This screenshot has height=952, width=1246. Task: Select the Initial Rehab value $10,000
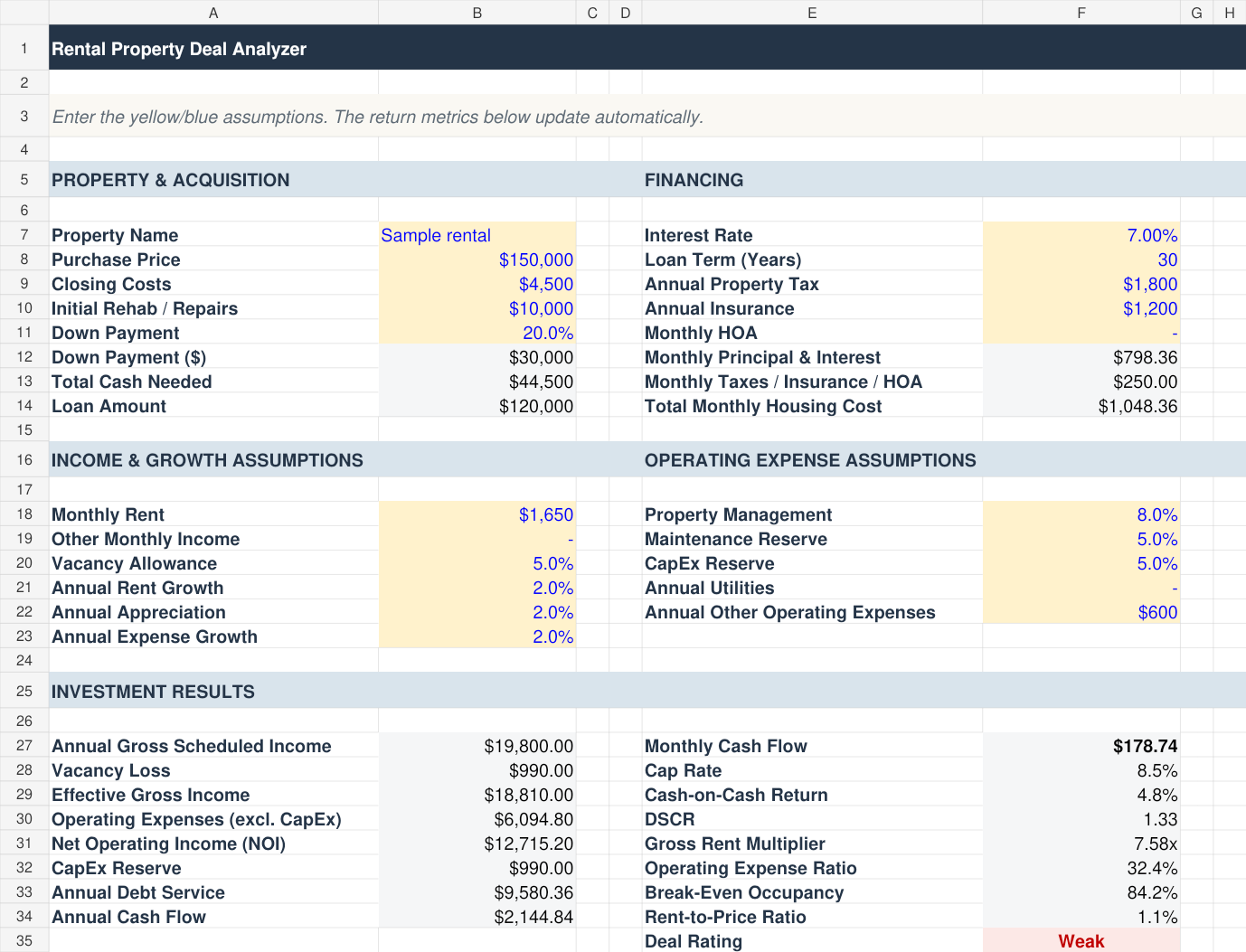point(477,308)
